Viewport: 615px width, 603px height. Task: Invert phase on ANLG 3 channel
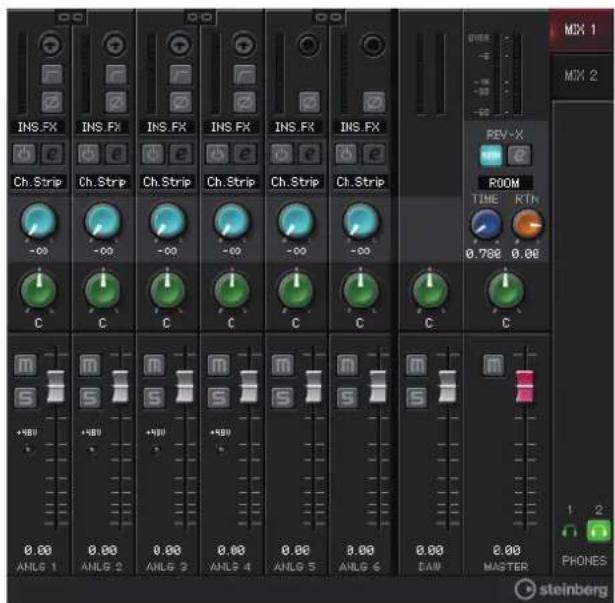pos(180,102)
